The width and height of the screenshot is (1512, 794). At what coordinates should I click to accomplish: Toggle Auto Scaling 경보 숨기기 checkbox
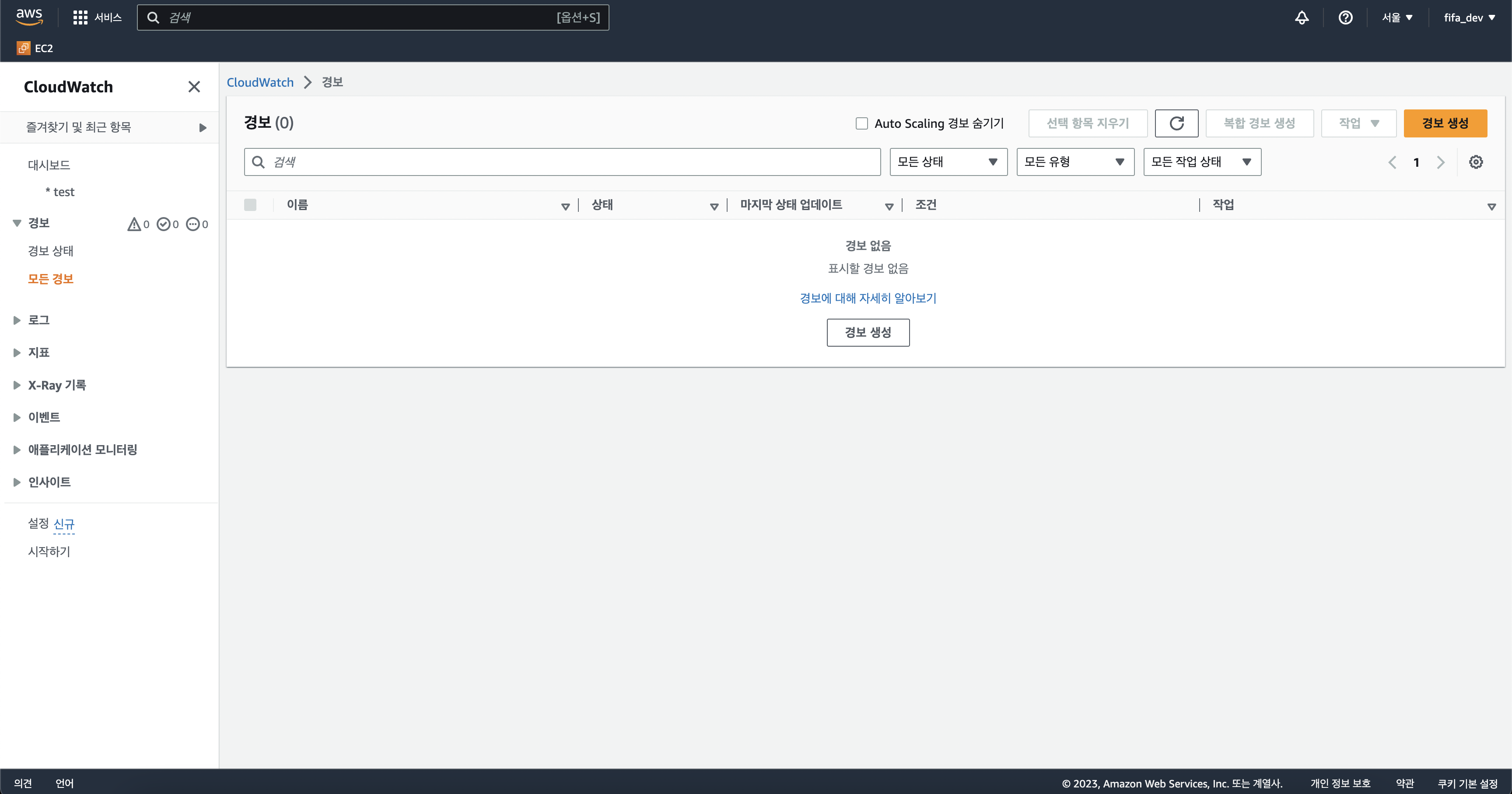point(861,123)
